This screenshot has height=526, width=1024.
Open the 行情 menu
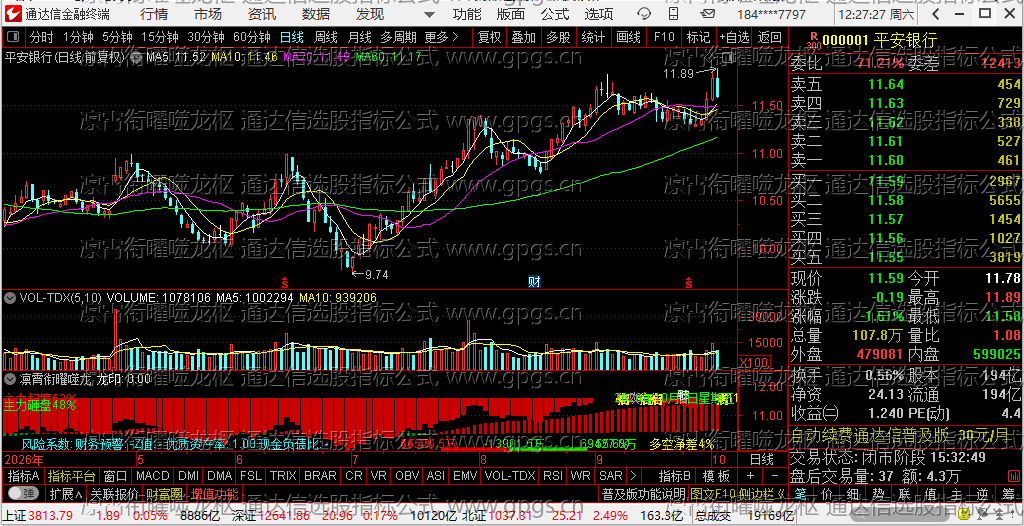[153, 14]
